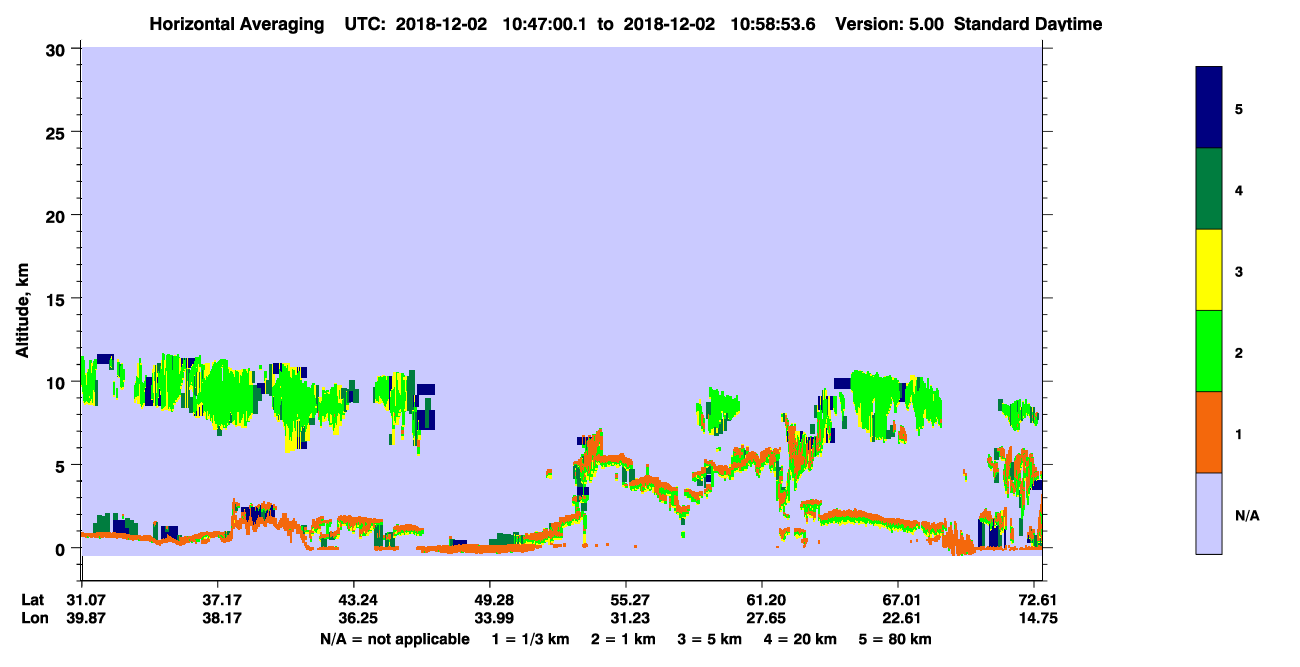This screenshot has height=667, width=1300.
Task: Click the '4 = 20 km' legend text
Action: 802,639
